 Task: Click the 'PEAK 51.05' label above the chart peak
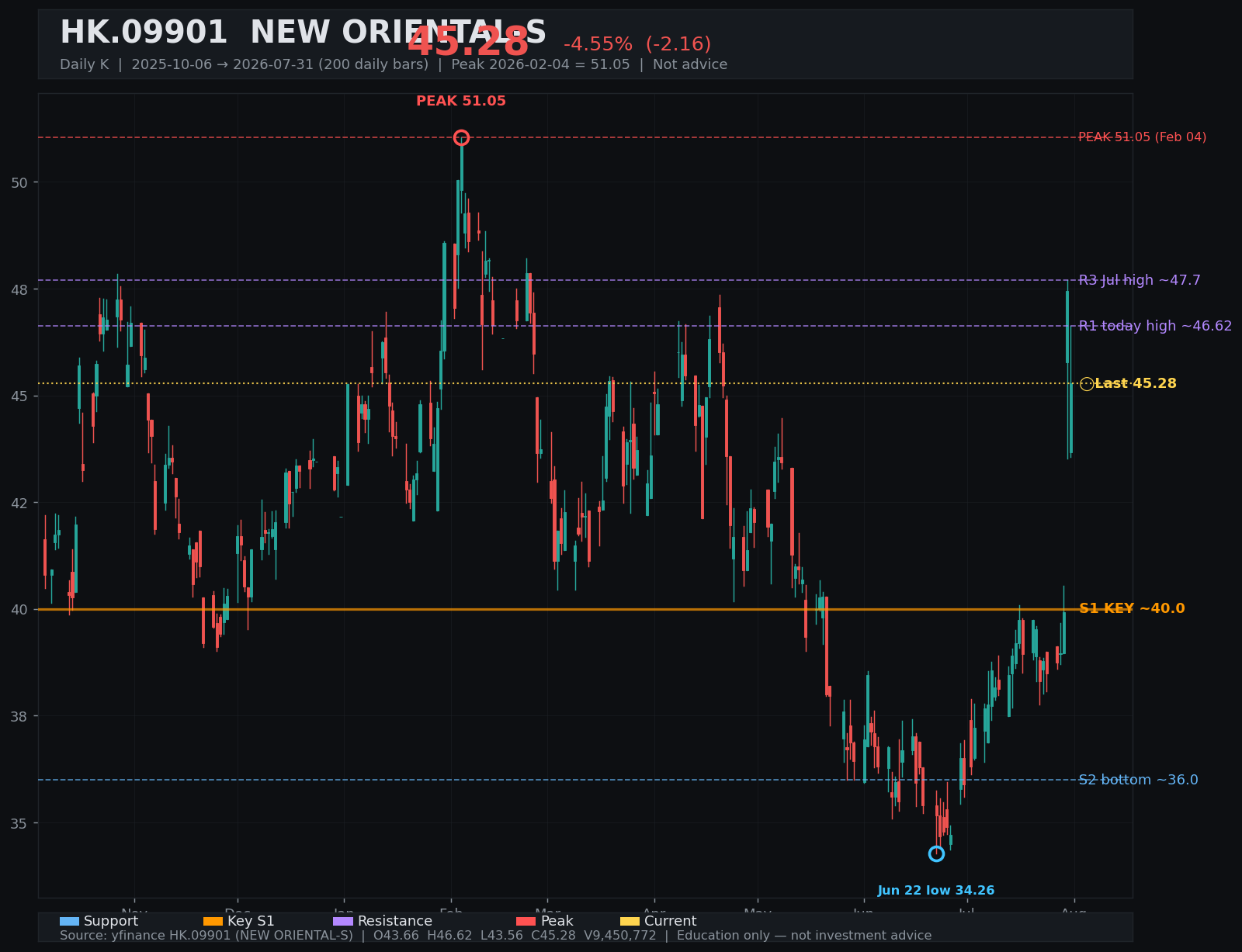point(461,102)
